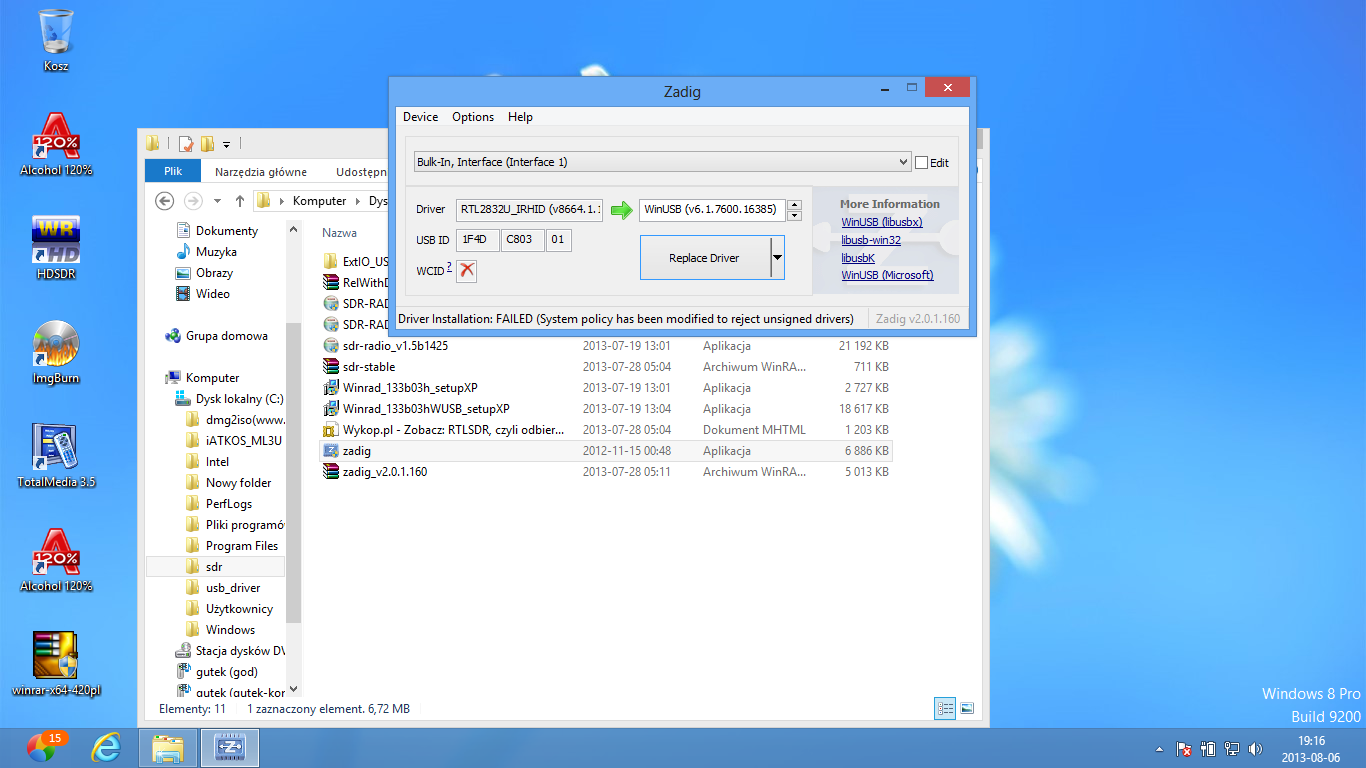Viewport: 1366px width, 768px height.
Task: Select the sdr folder in navigation tree
Action: (214, 567)
